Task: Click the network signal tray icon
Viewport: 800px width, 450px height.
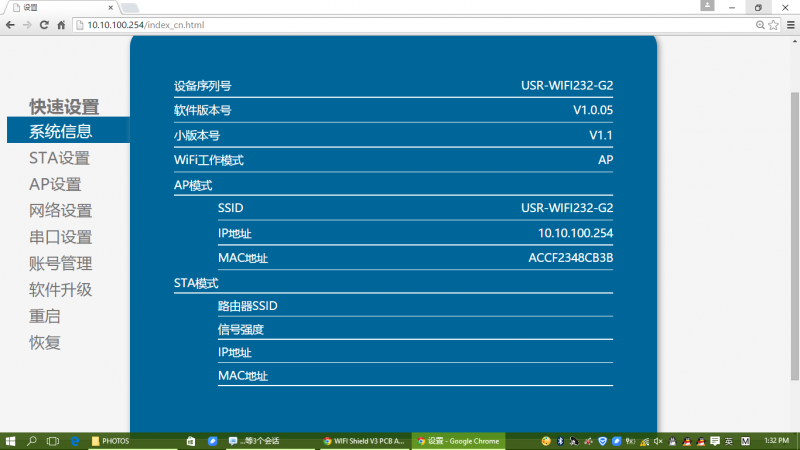Action: pyautogui.click(x=644, y=441)
